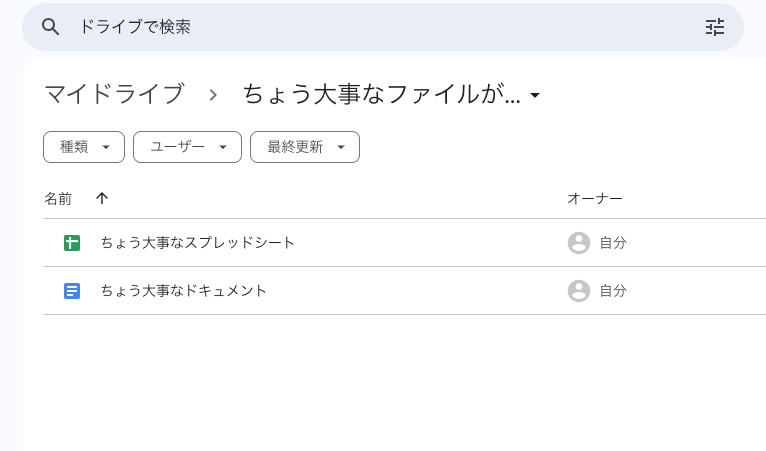The image size is (766, 451).
Task: Expand the ユーザー filter dropdown
Action: pos(187,147)
